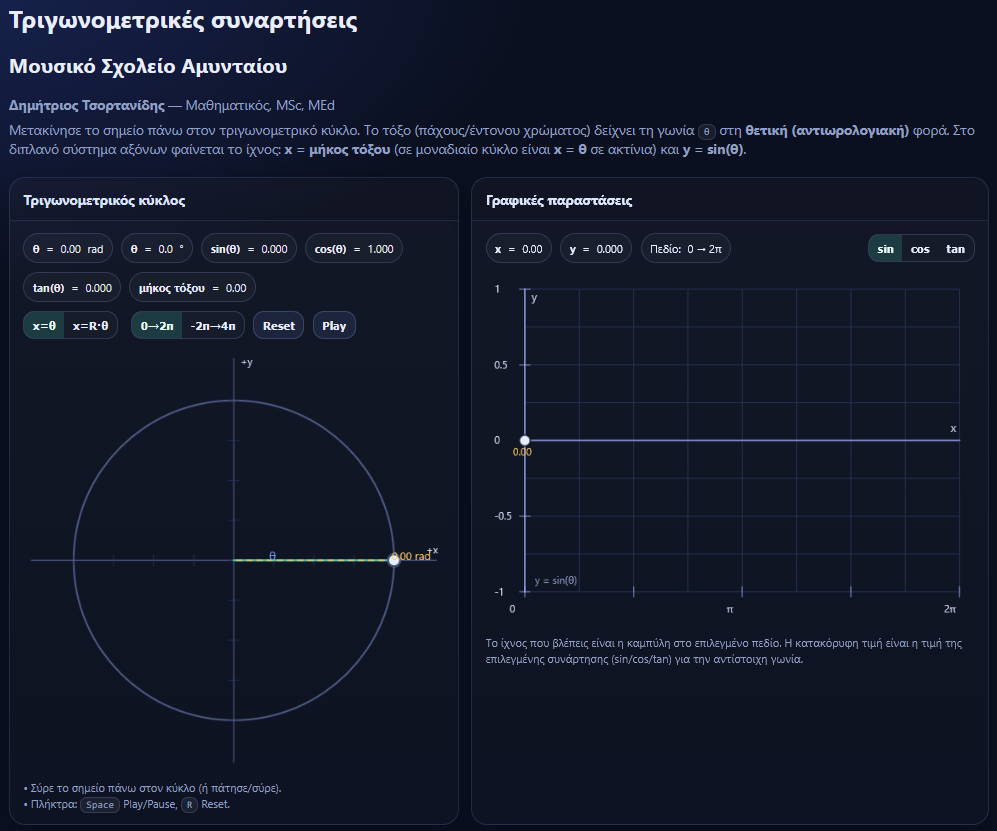Click the author name Δημήτριος Τσορτανίδης

86,106
